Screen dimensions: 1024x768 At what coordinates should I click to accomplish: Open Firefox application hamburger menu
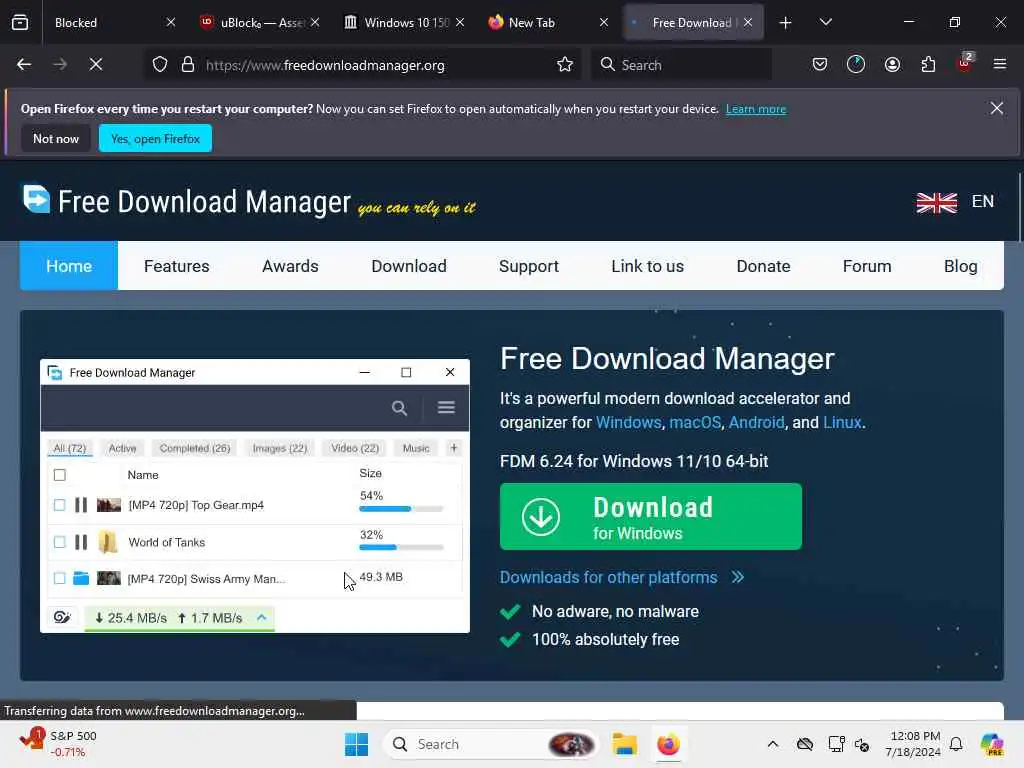pyautogui.click(x=1000, y=65)
